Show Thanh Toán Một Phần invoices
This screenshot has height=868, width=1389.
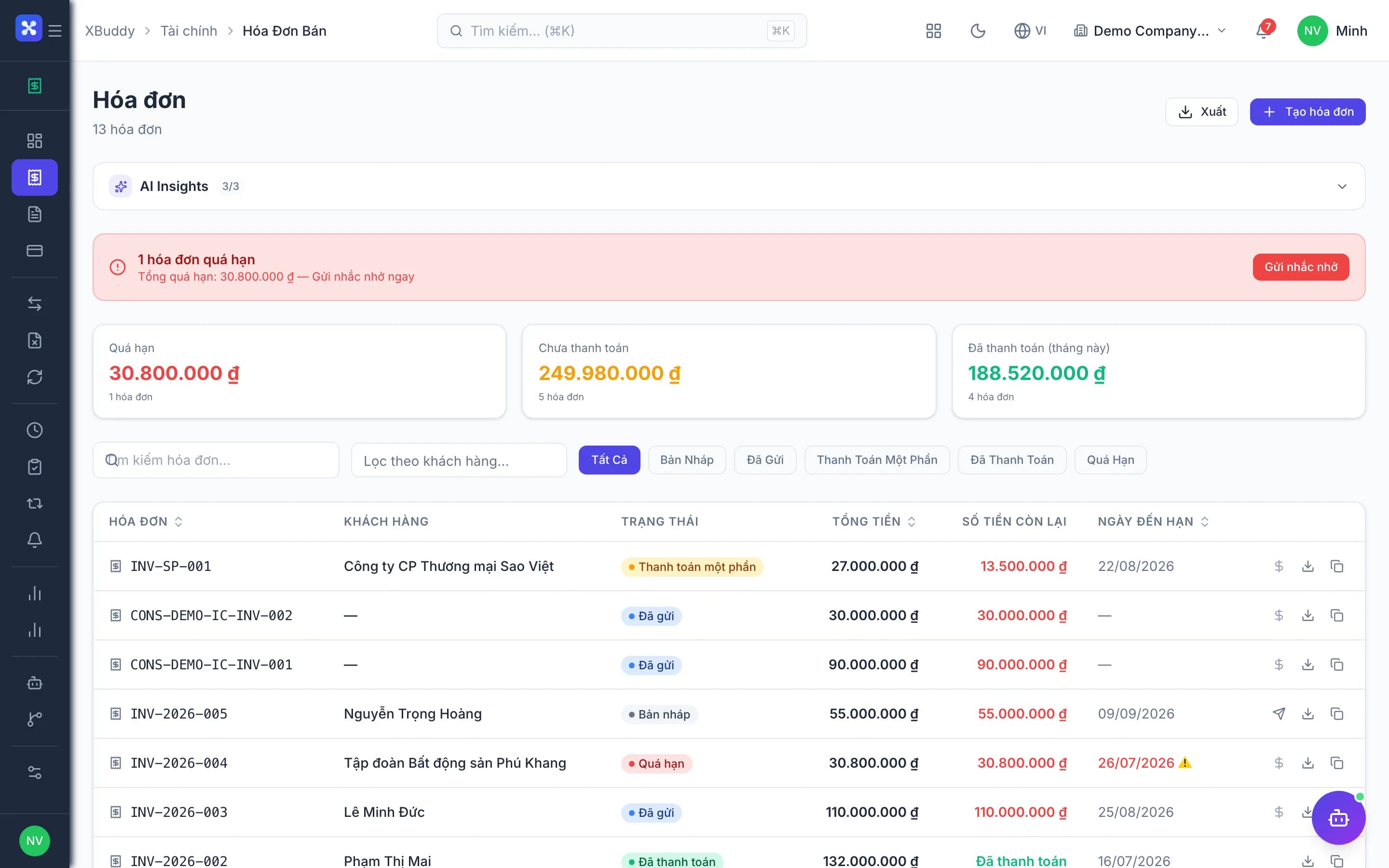[x=877, y=461]
